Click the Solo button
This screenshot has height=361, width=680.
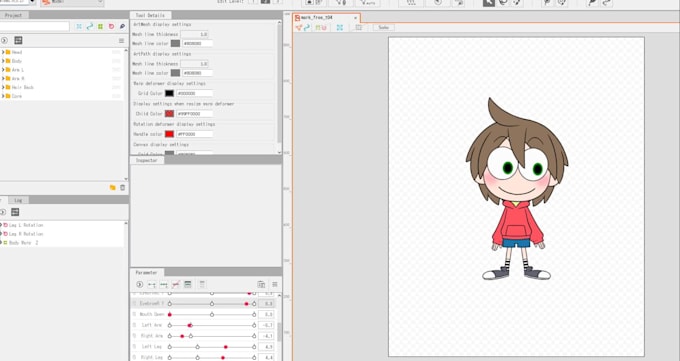pos(383,27)
